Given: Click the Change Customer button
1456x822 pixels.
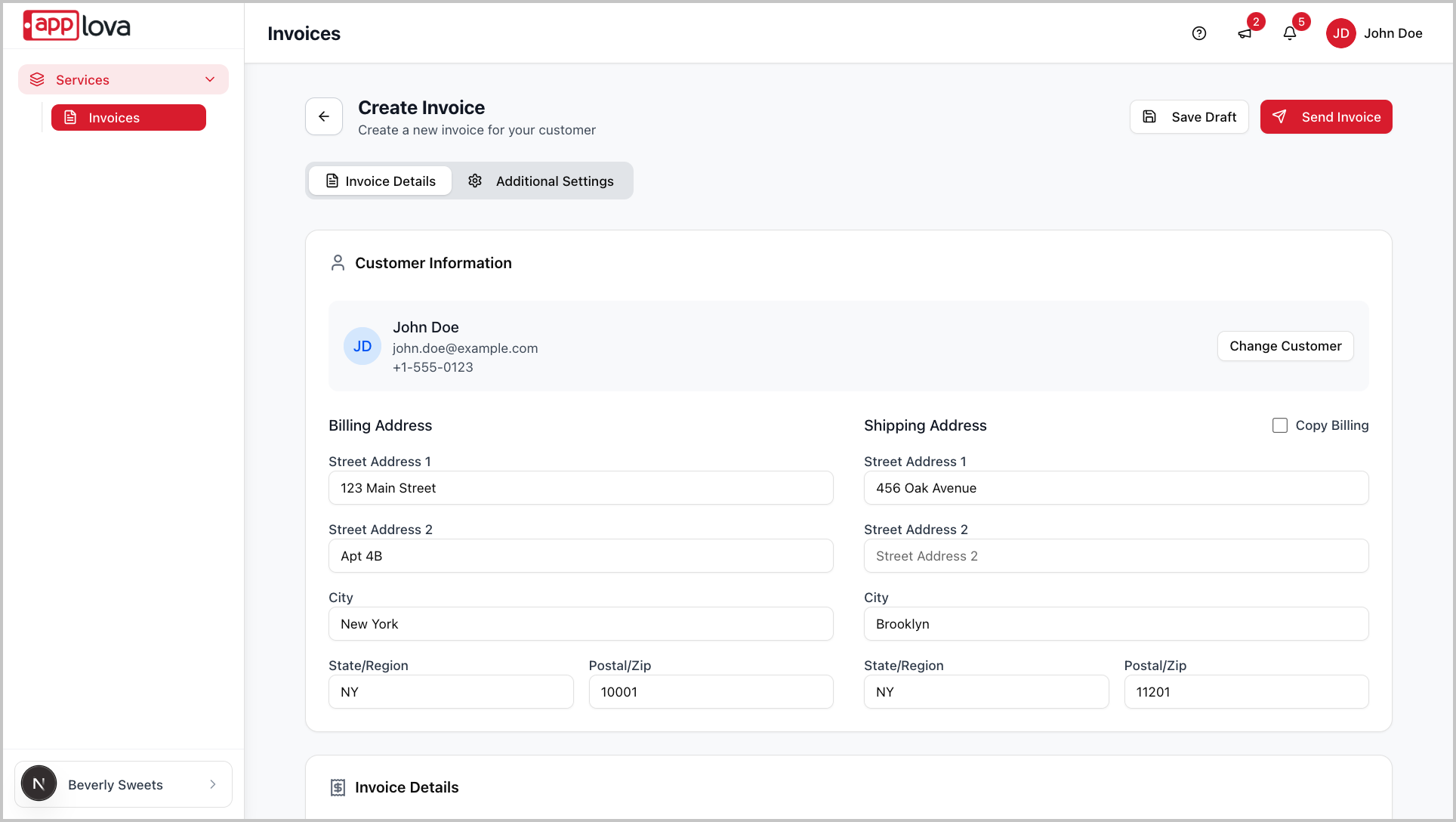Looking at the screenshot, I should pos(1285,346).
